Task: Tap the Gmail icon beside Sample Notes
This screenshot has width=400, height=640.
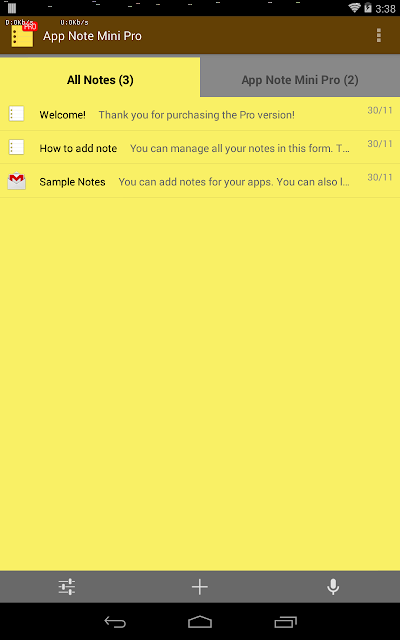Action: coord(17,181)
